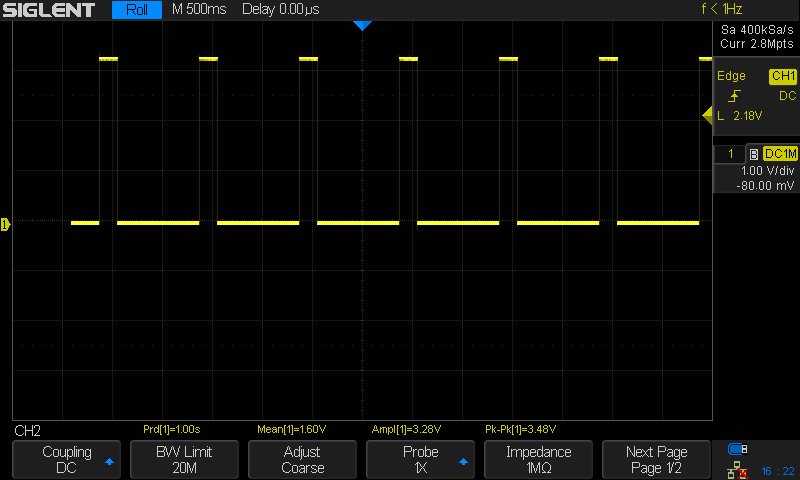Click the yellow trigger level arrow marker

[708, 116]
